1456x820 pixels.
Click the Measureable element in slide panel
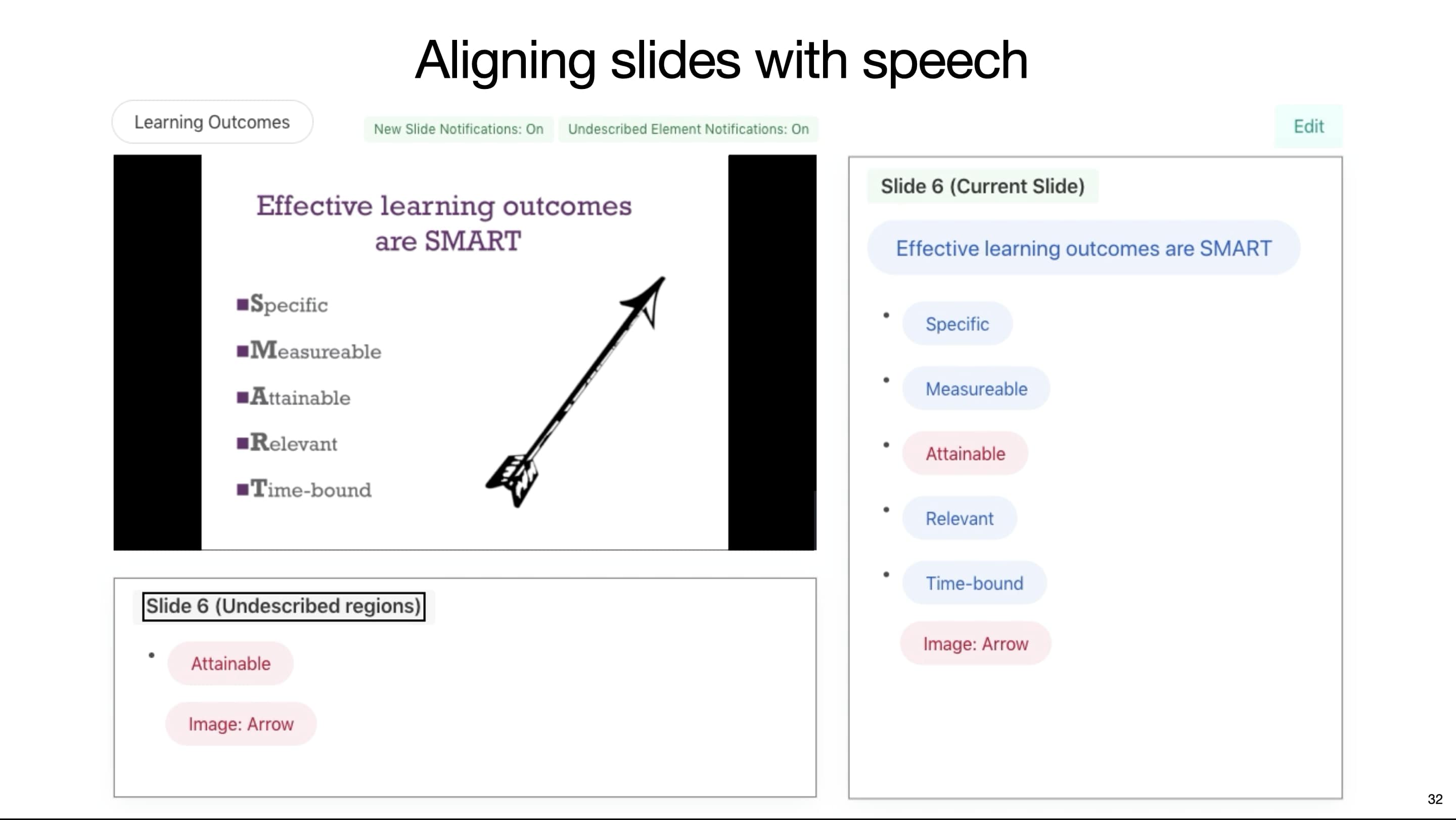click(x=976, y=388)
